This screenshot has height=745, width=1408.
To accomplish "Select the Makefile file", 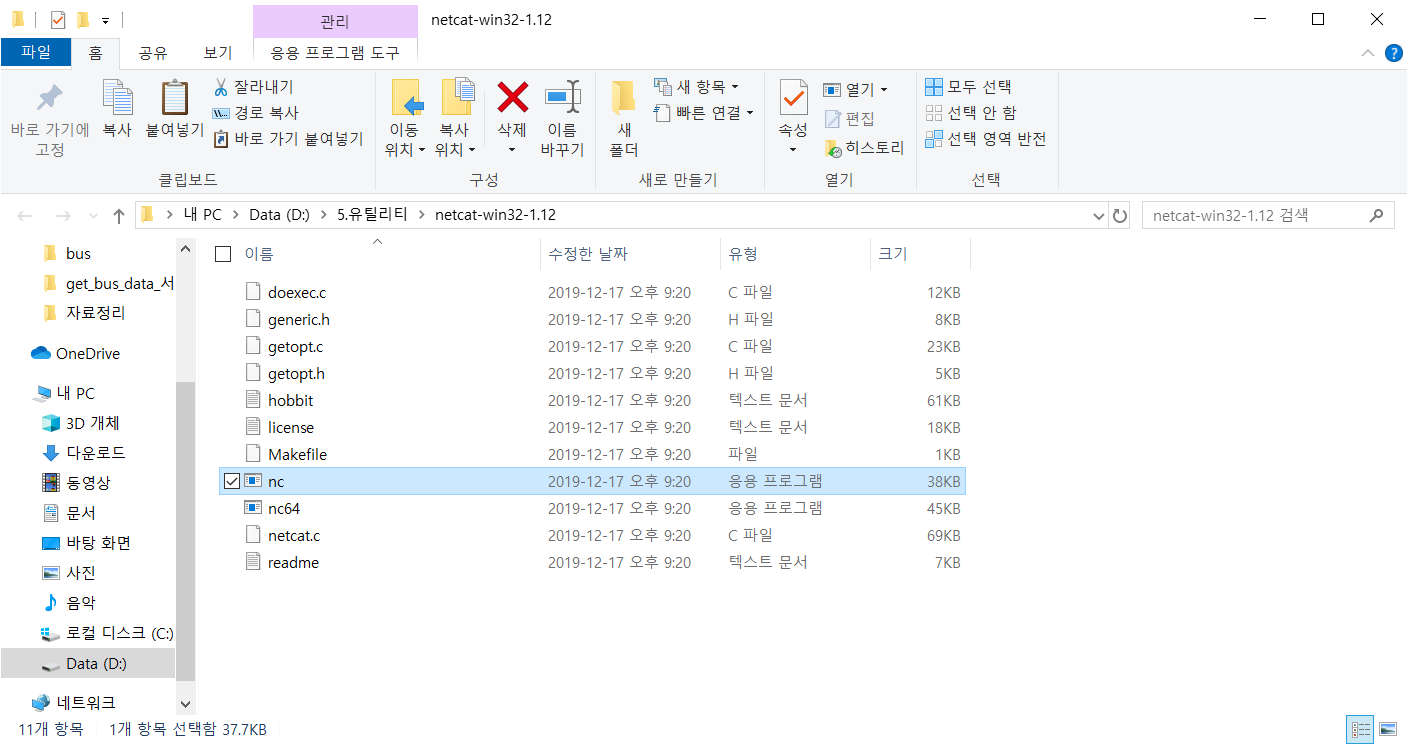I will coord(297,454).
